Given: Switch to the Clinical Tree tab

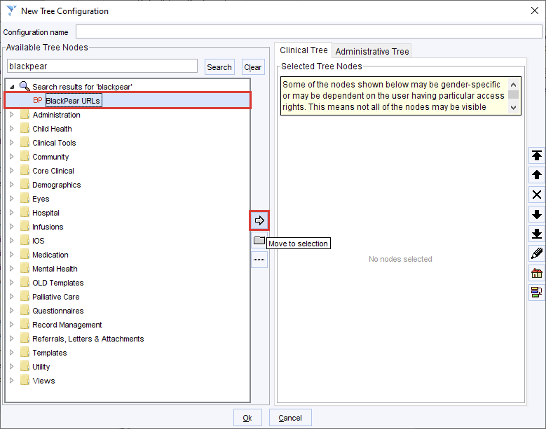Looking at the screenshot, I should click(303, 50).
